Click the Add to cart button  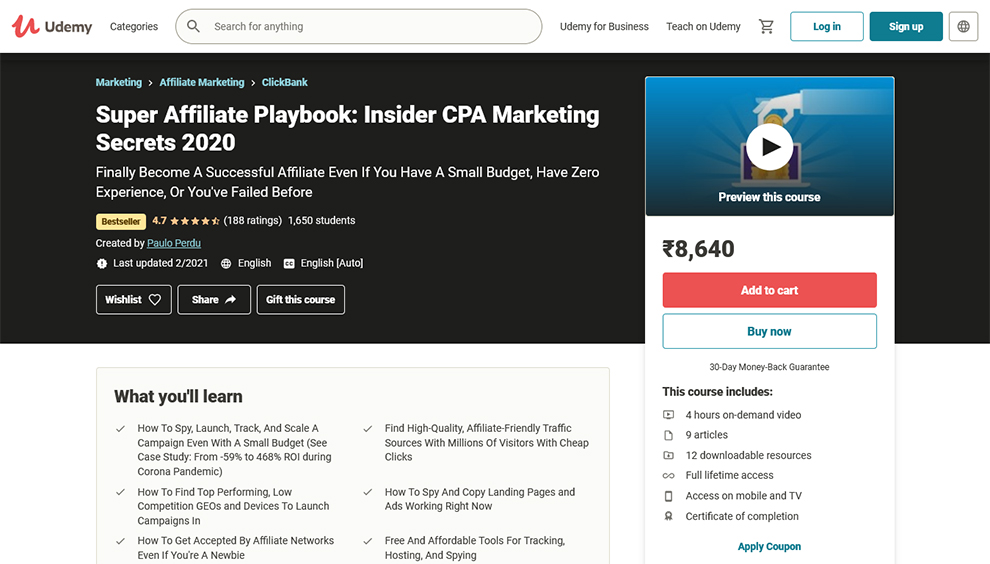(x=769, y=290)
